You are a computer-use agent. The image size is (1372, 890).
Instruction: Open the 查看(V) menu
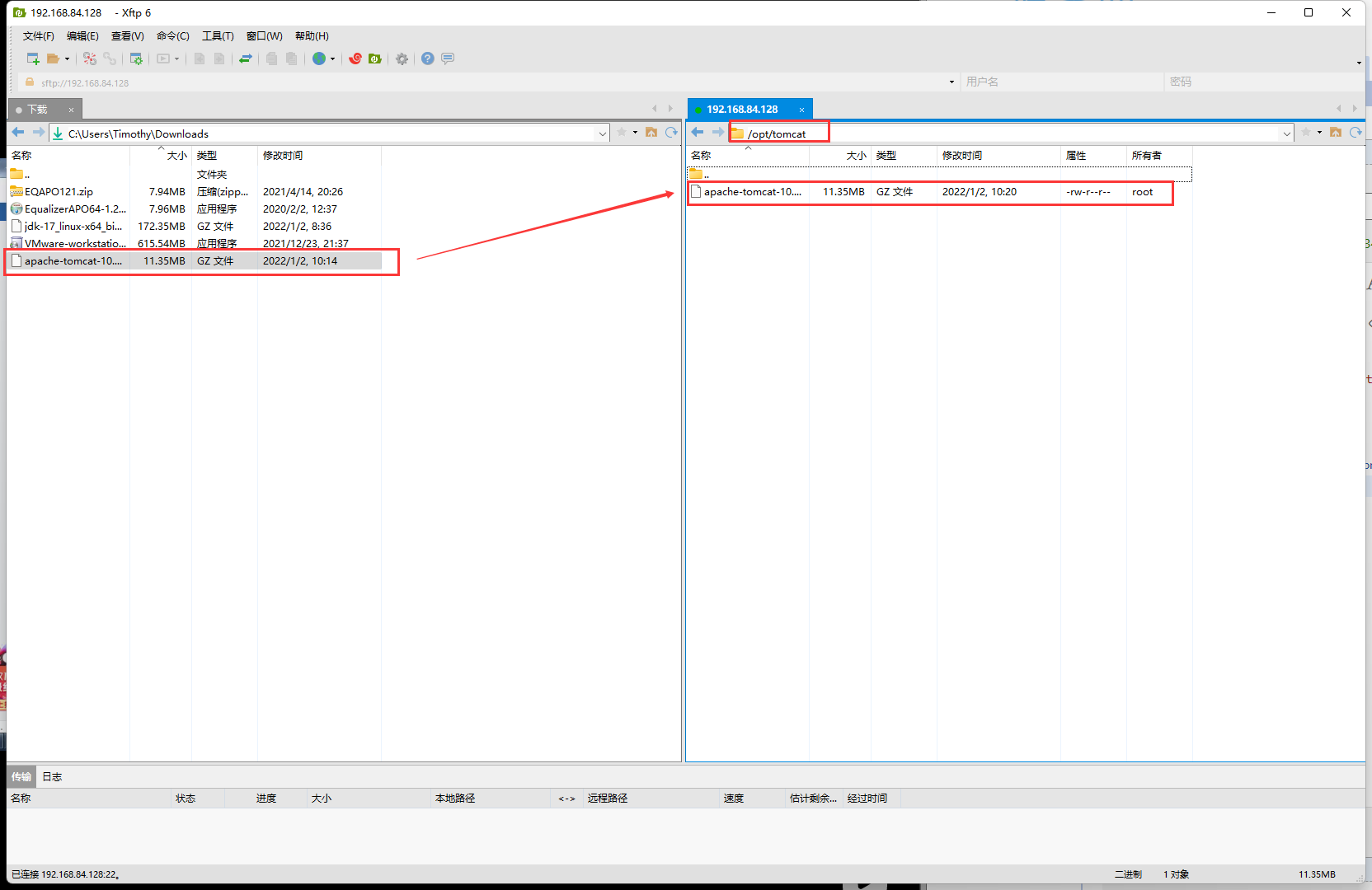click(128, 36)
